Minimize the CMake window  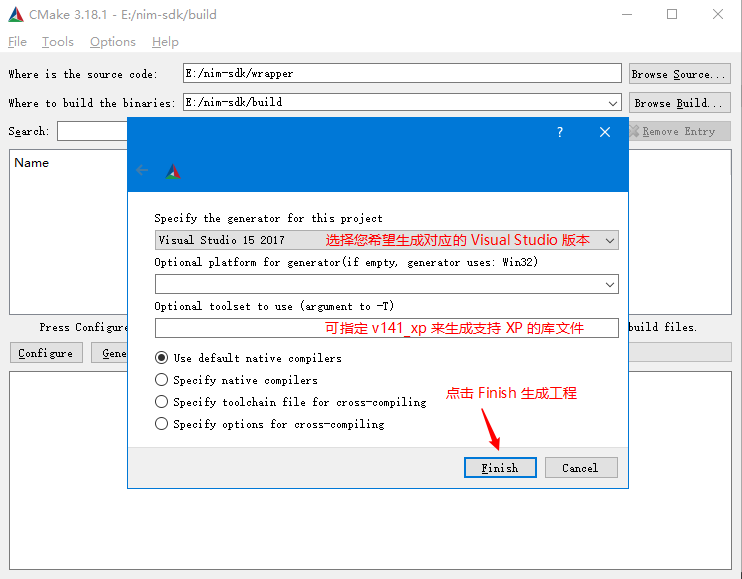[627, 15]
